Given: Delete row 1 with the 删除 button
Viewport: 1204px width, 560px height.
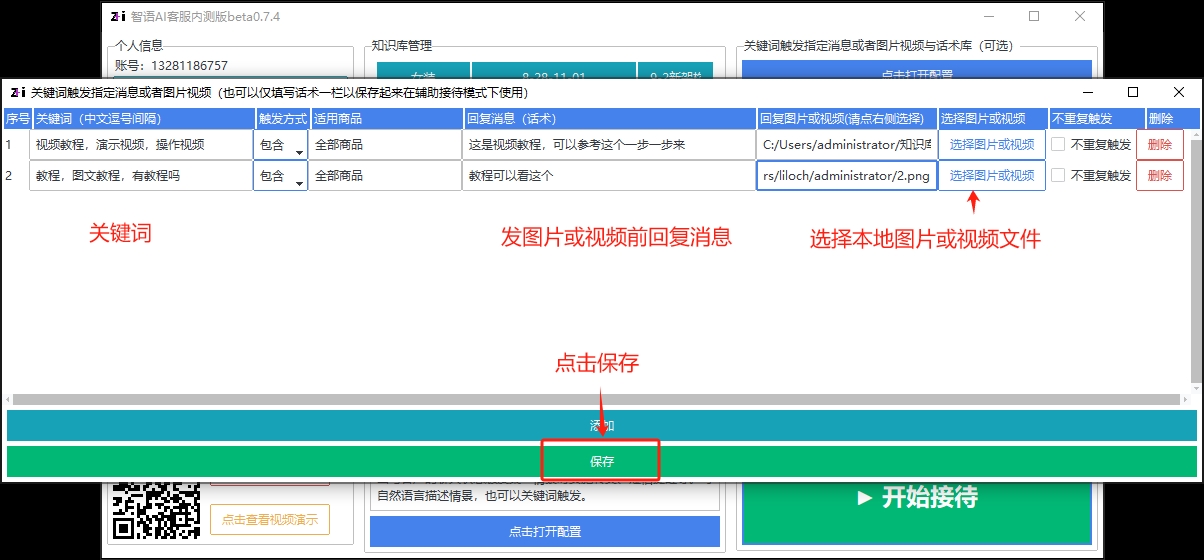Looking at the screenshot, I should point(1160,145).
